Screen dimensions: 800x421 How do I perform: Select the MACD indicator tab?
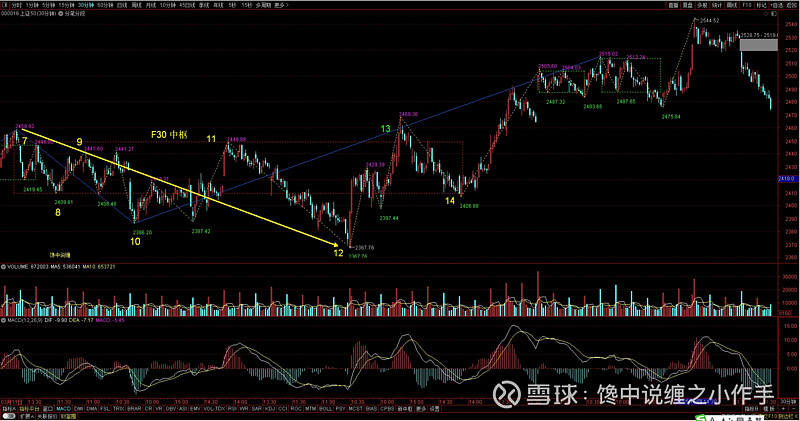point(63,409)
